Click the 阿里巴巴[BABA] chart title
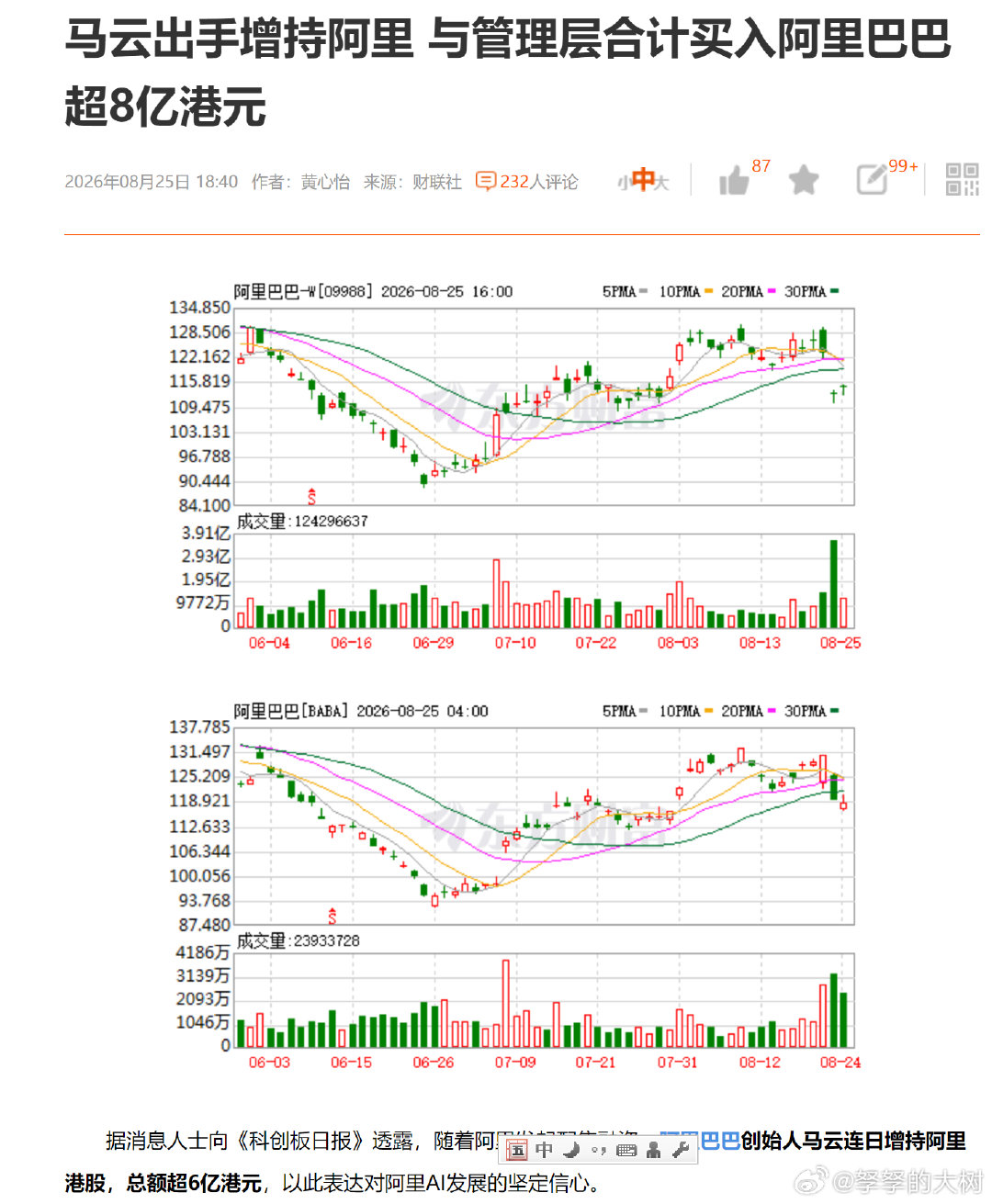This screenshot has height=1204, width=992. pos(291,711)
